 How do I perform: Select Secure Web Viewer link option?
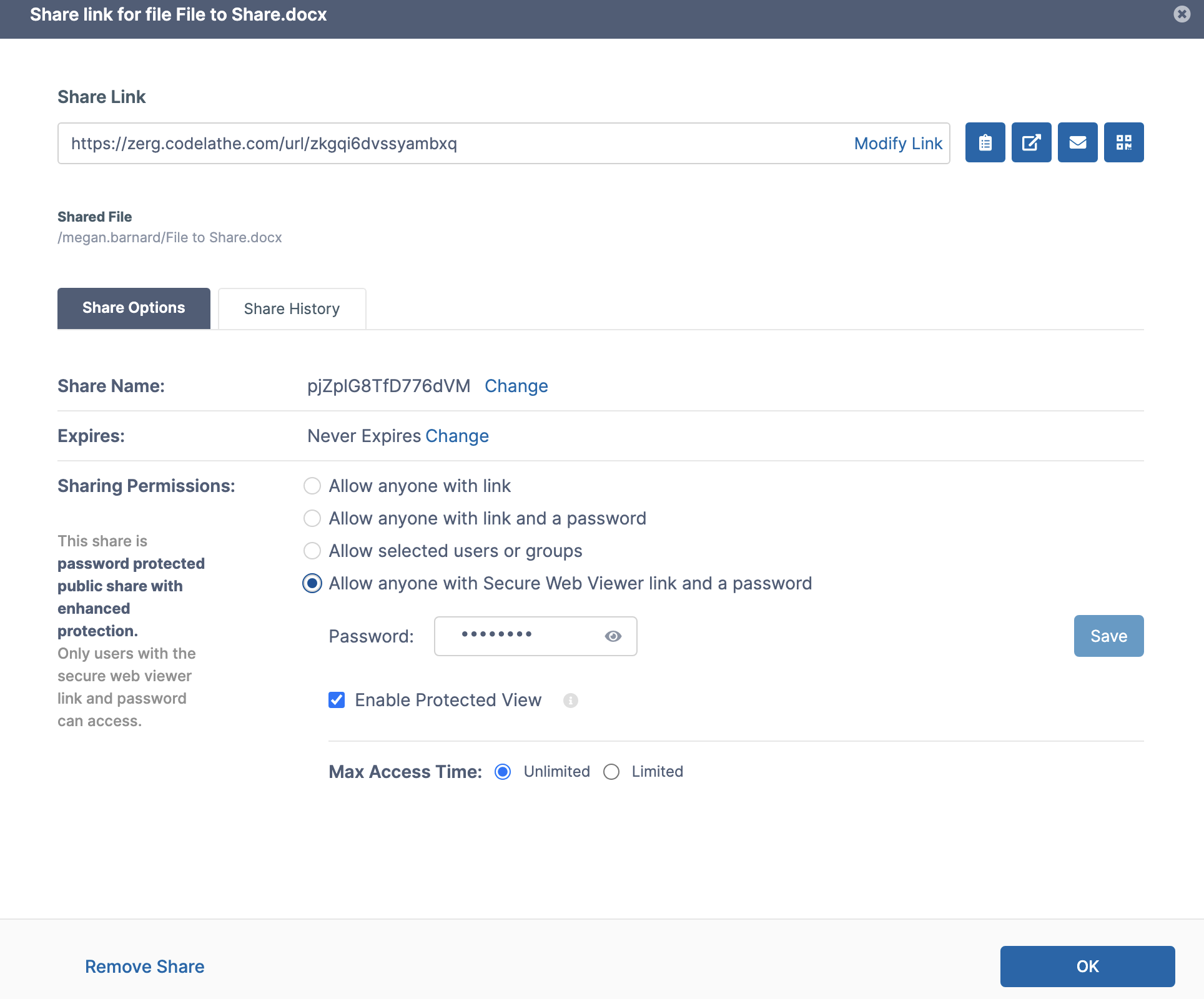(312, 583)
